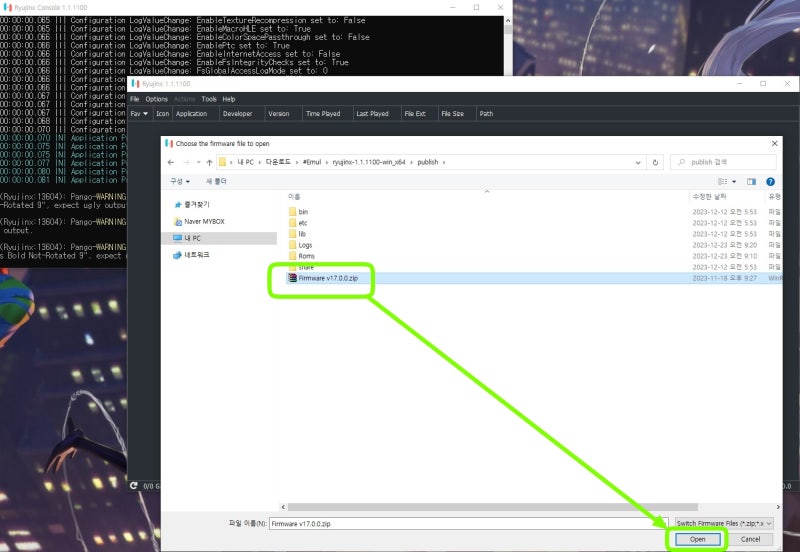Sort by the Version column
The image size is (800, 552).
279,113
